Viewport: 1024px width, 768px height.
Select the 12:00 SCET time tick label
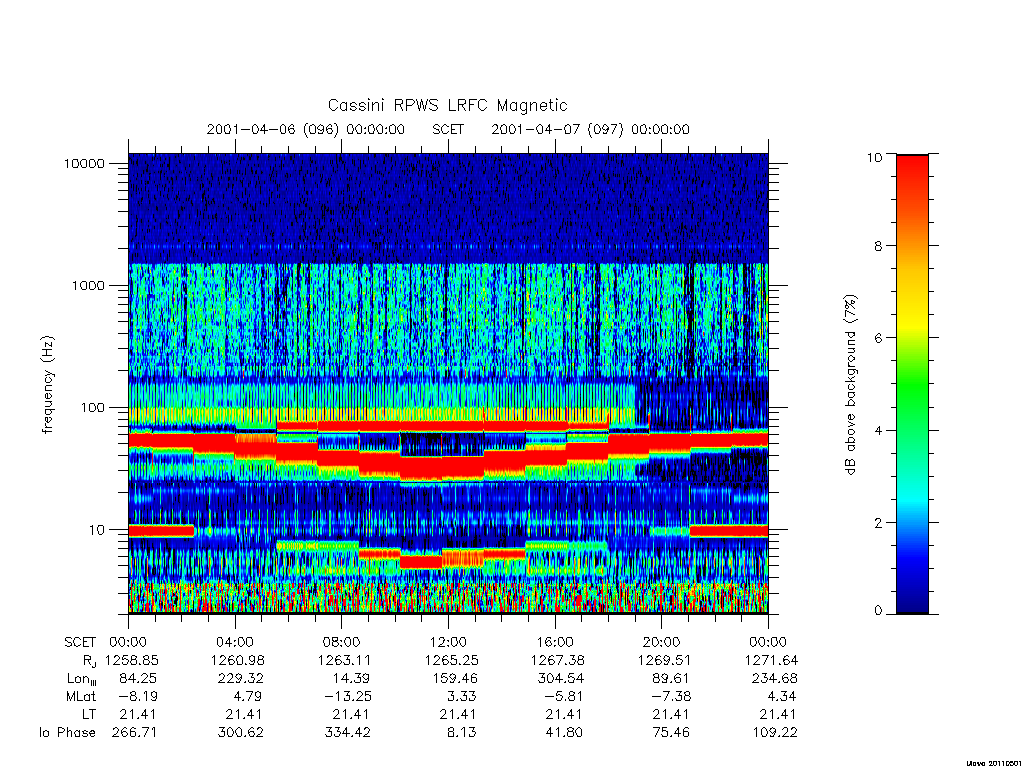click(x=448, y=642)
